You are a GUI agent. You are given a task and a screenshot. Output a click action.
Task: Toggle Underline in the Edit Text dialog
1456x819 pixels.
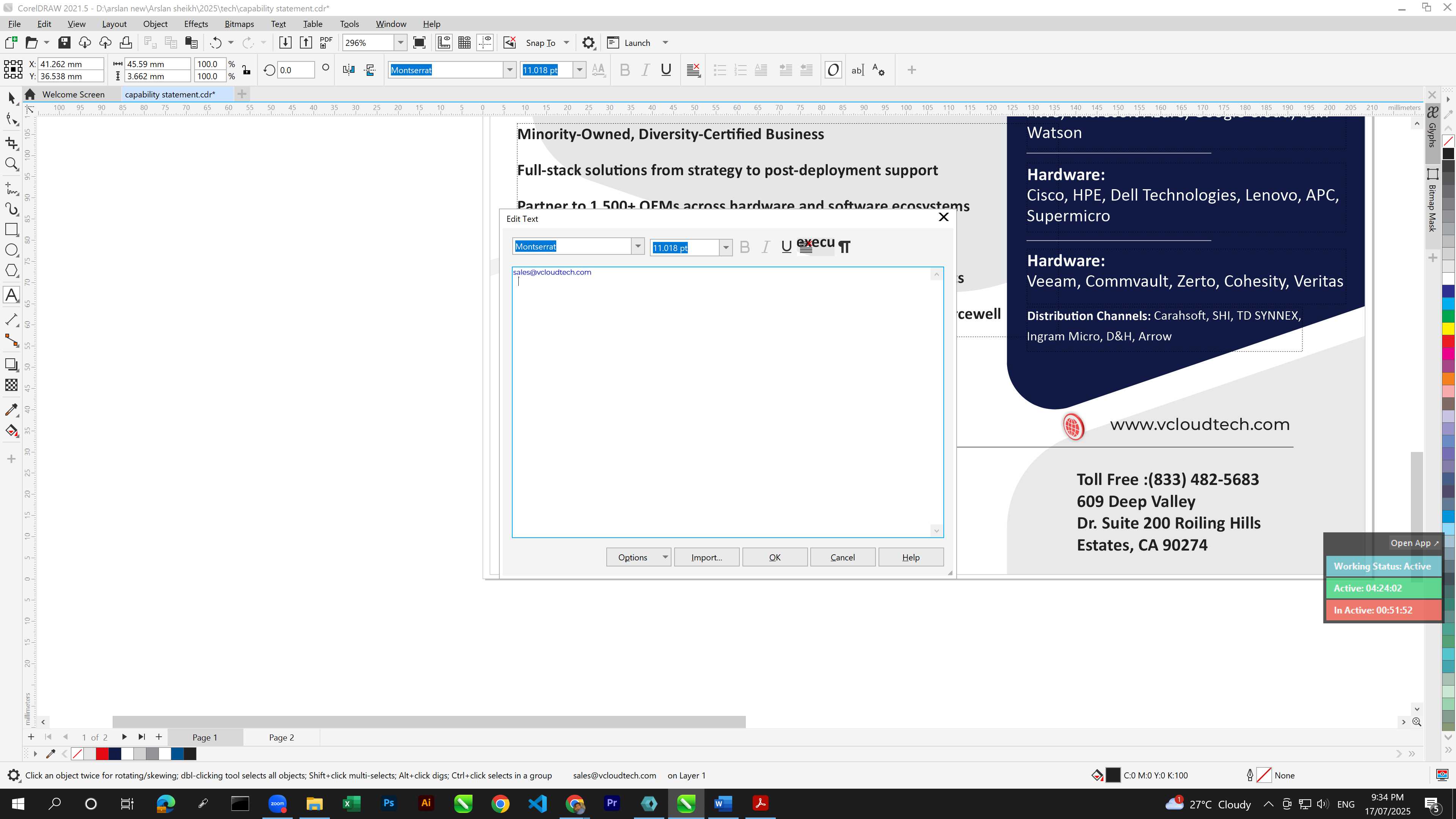pos(786,247)
